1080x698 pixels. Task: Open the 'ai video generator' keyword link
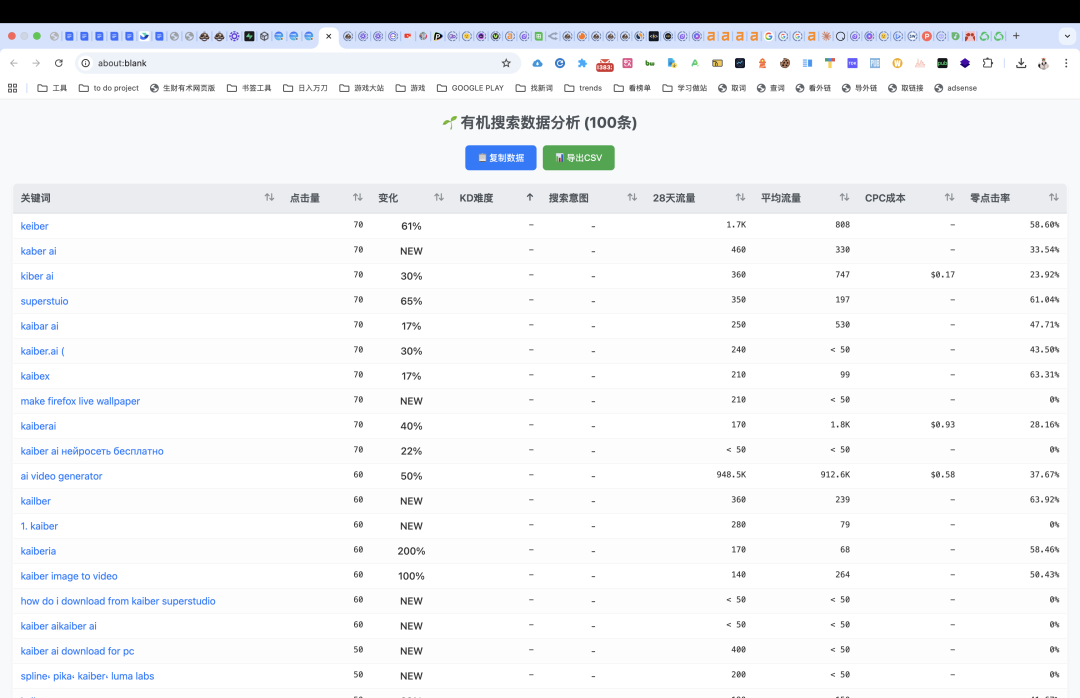coord(61,476)
